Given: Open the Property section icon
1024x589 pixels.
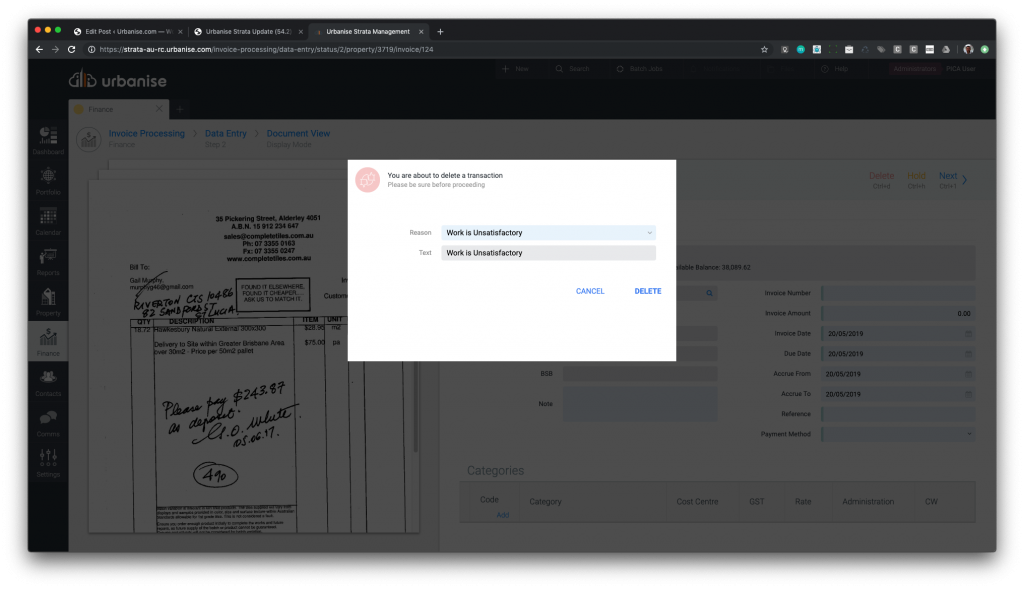Looking at the screenshot, I should pos(48,300).
